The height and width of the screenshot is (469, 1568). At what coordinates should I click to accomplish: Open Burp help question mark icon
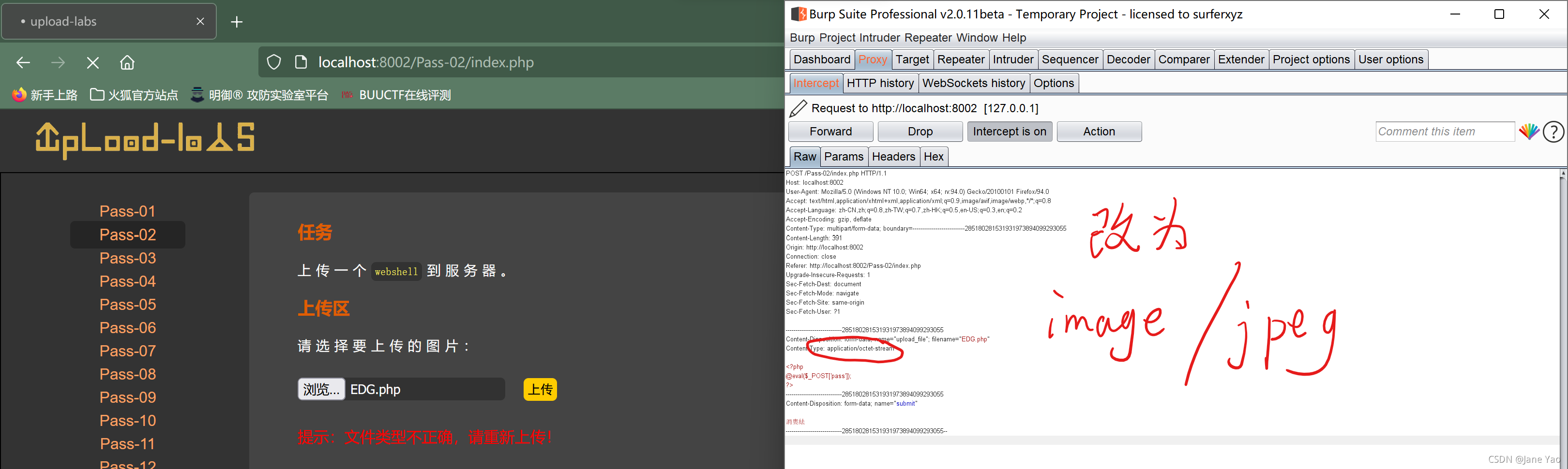click(x=1553, y=132)
